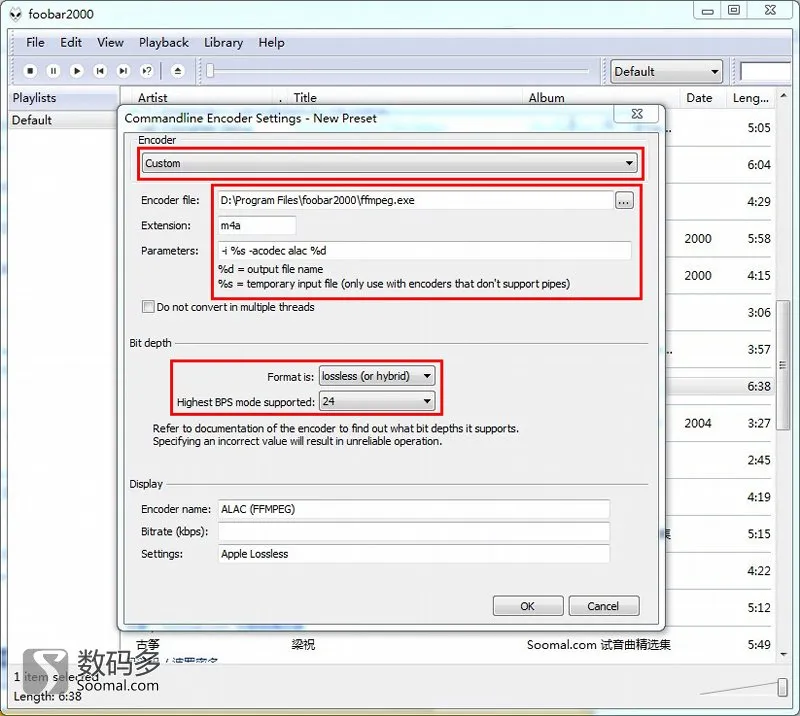Play a random track button
The width and height of the screenshot is (800, 716).
[x=146, y=71]
